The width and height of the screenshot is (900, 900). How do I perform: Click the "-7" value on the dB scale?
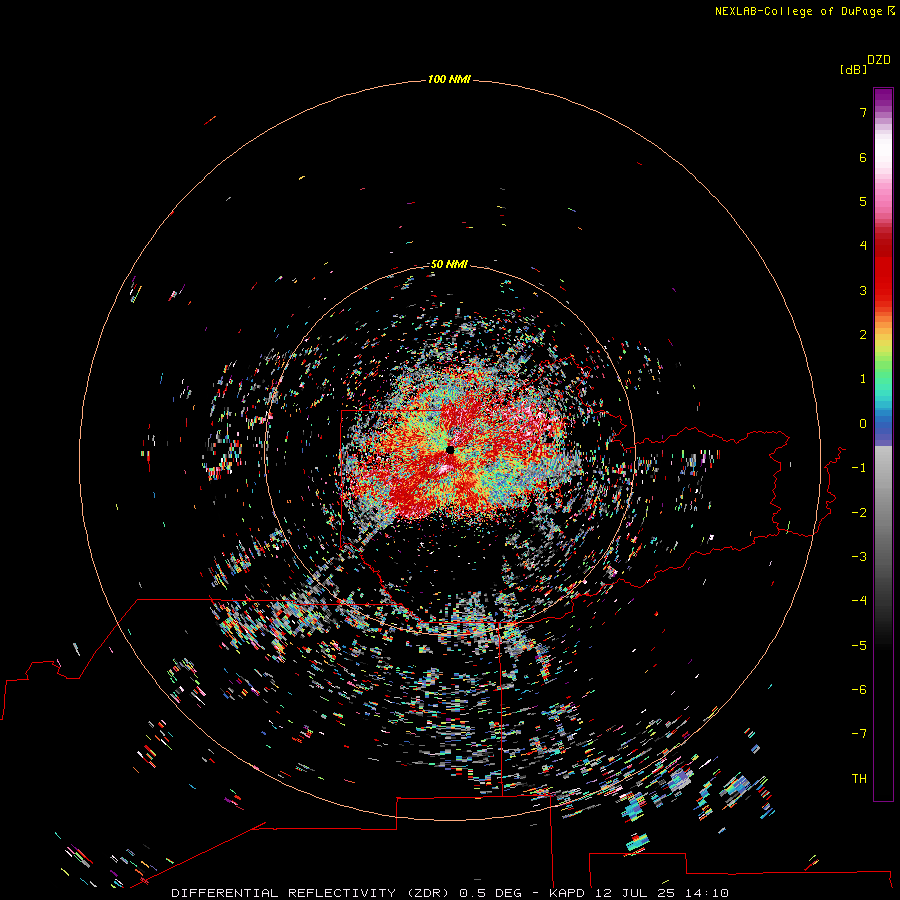tap(859, 734)
